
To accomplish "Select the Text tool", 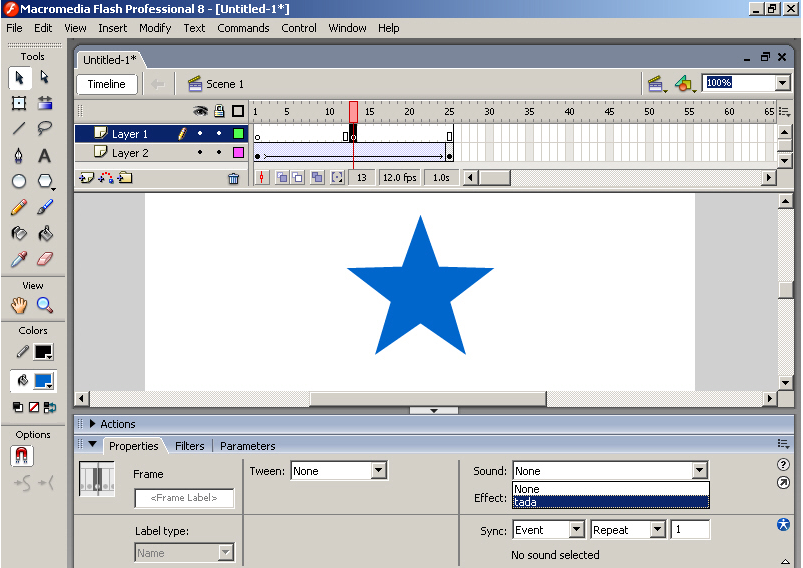I will (45, 155).
